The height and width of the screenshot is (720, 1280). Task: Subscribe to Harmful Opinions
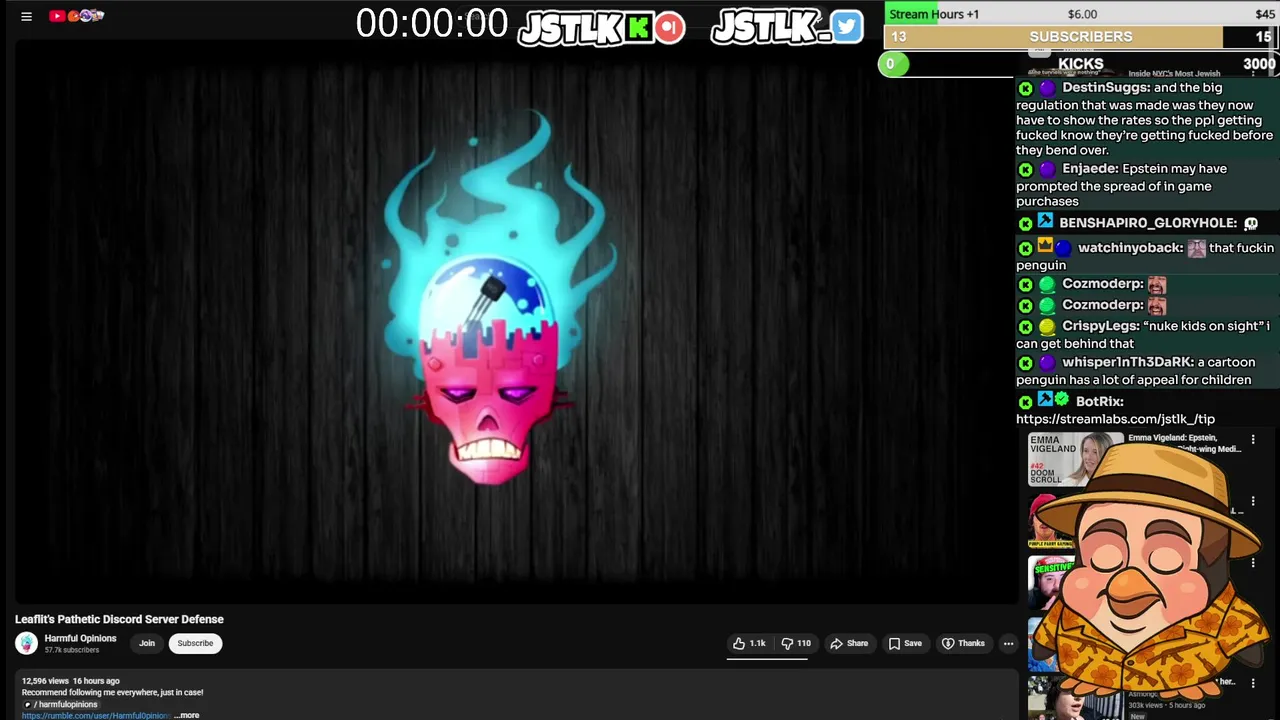[195, 643]
